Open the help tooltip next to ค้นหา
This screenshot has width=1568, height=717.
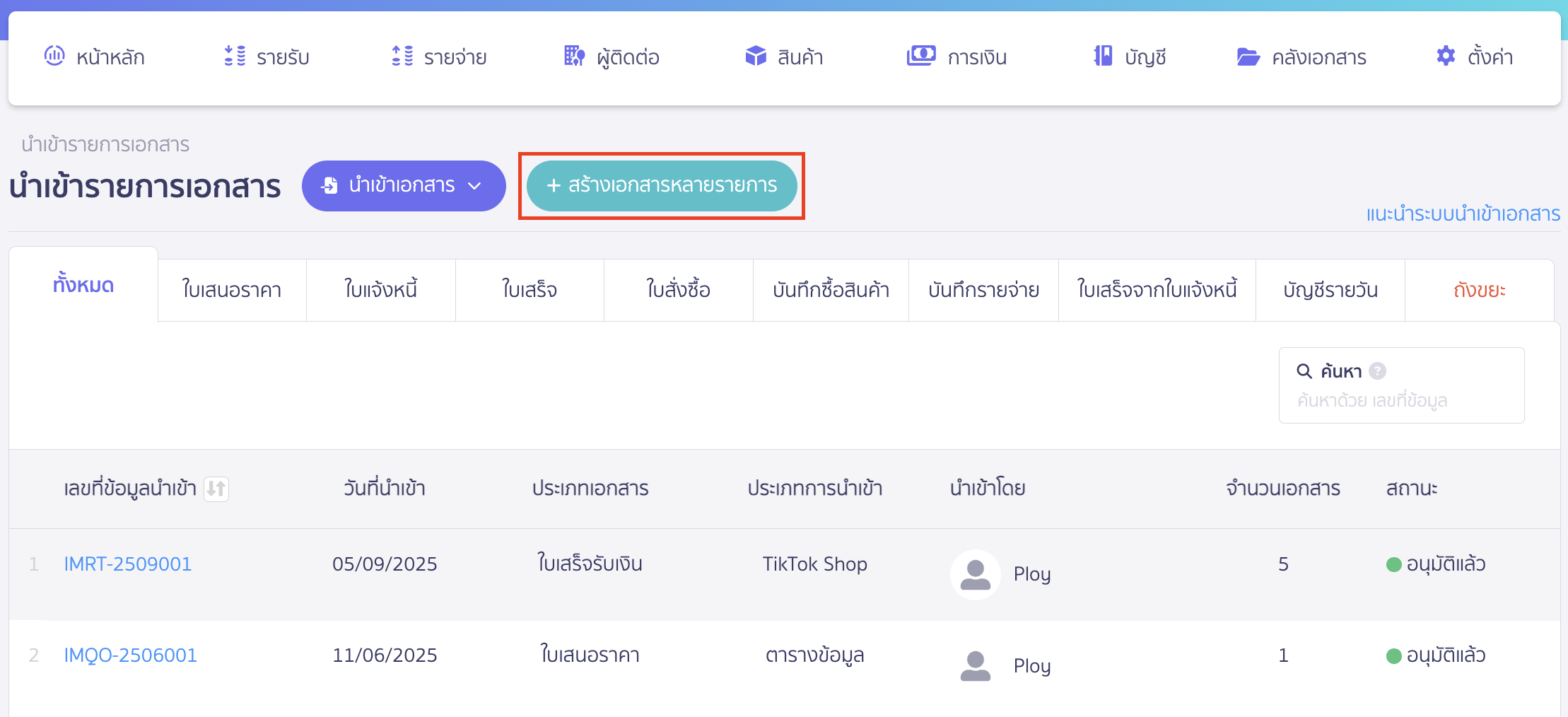[x=1379, y=371]
